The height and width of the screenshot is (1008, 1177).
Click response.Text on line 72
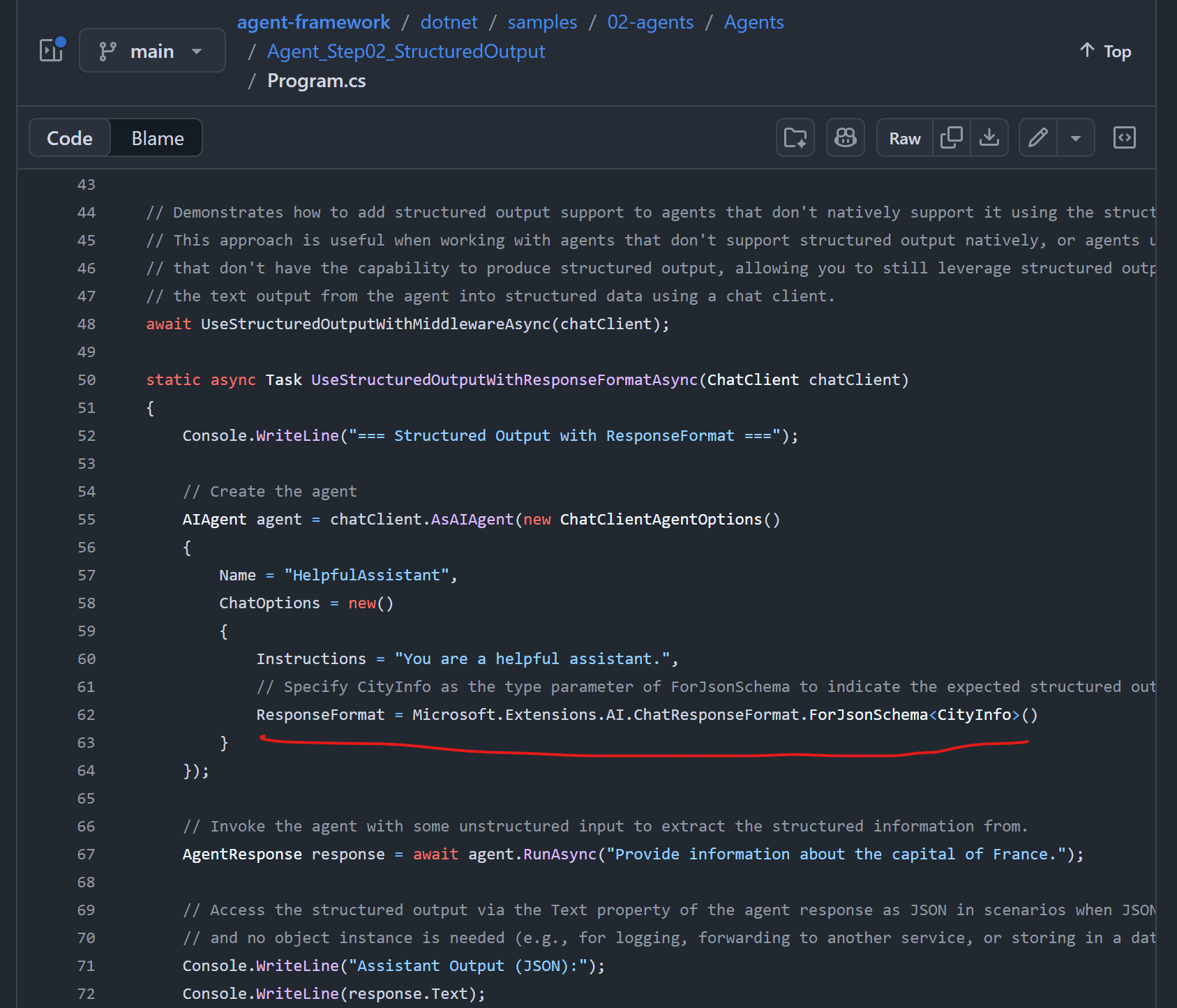407,993
